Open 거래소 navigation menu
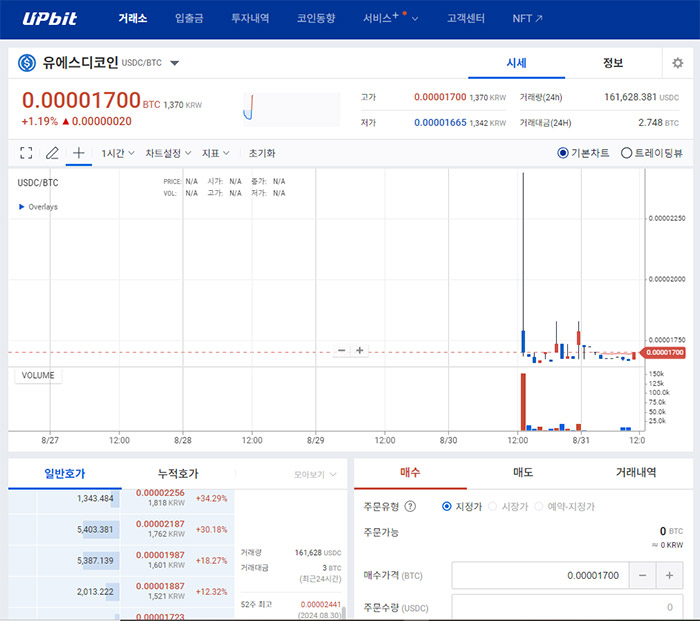This screenshot has width=700, height=621. [x=133, y=18]
